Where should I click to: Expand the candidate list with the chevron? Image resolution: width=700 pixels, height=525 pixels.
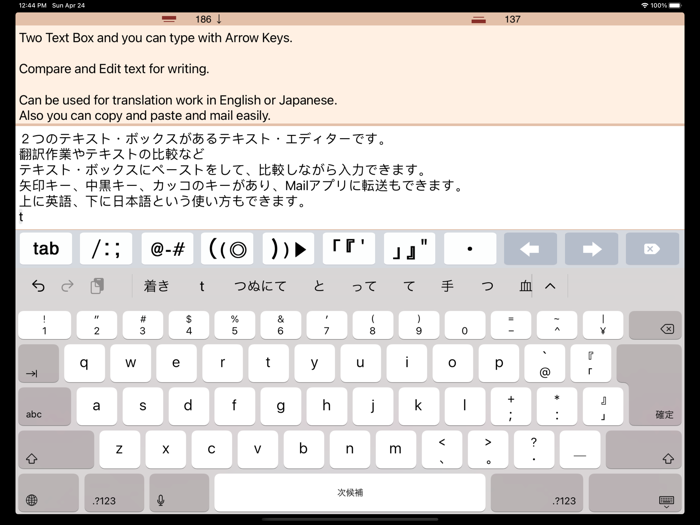coord(550,286)
